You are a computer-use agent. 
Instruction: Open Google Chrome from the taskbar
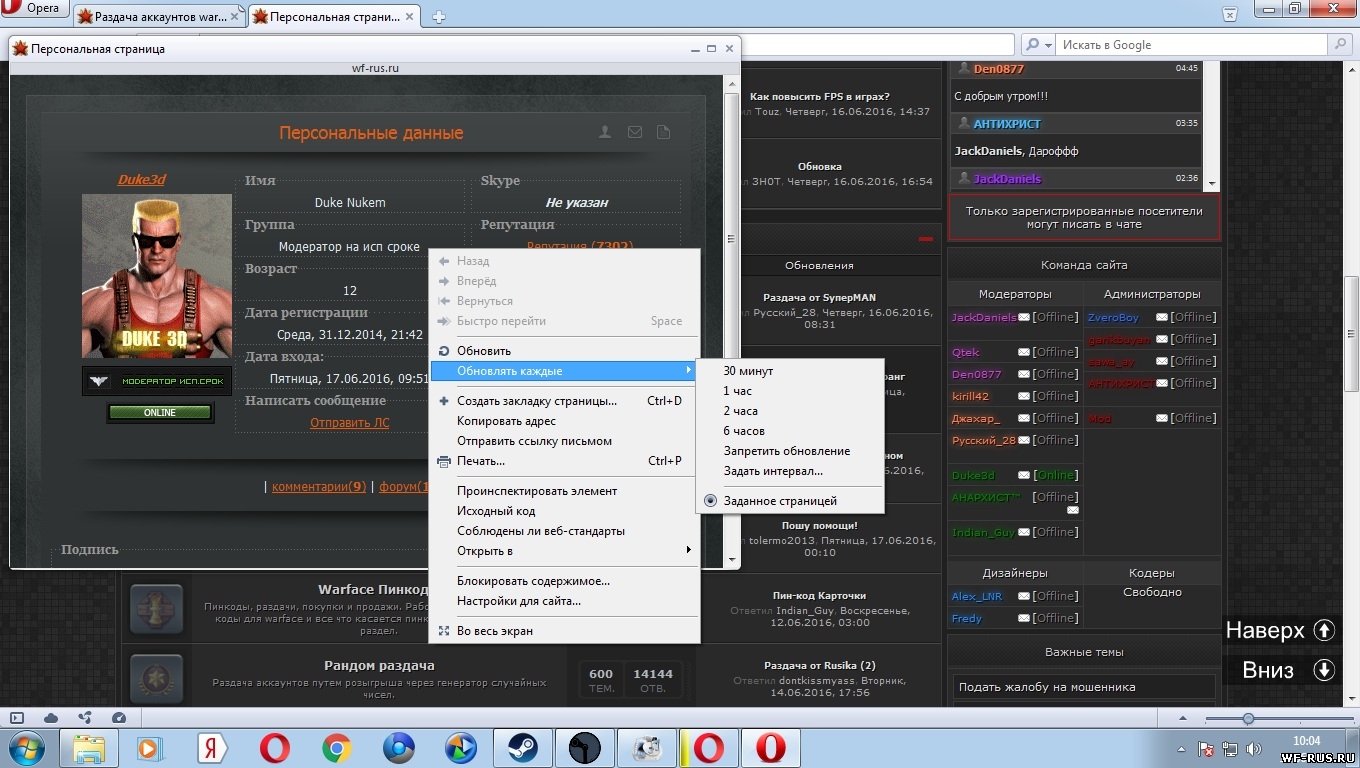[337, 747]
